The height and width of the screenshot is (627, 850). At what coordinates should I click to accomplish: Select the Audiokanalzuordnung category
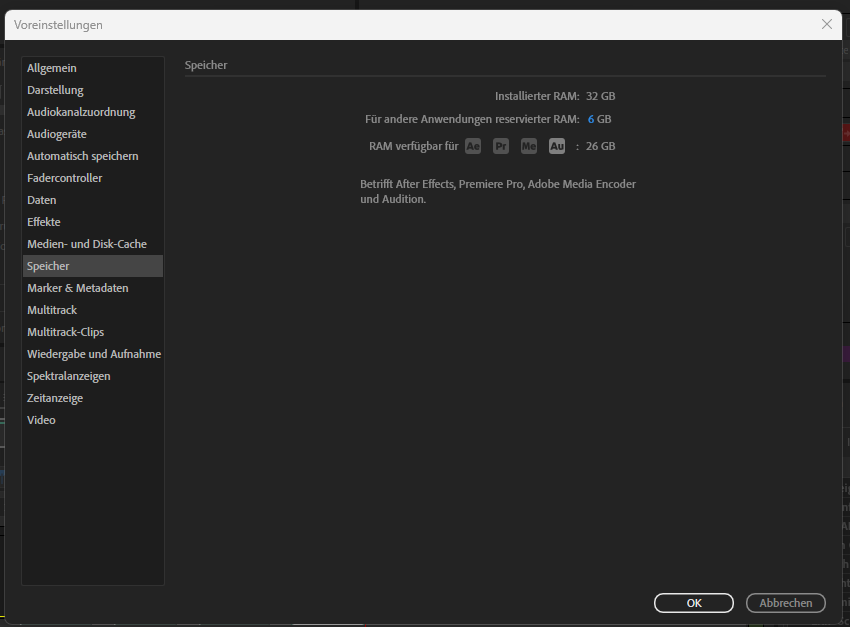point(84,111)
